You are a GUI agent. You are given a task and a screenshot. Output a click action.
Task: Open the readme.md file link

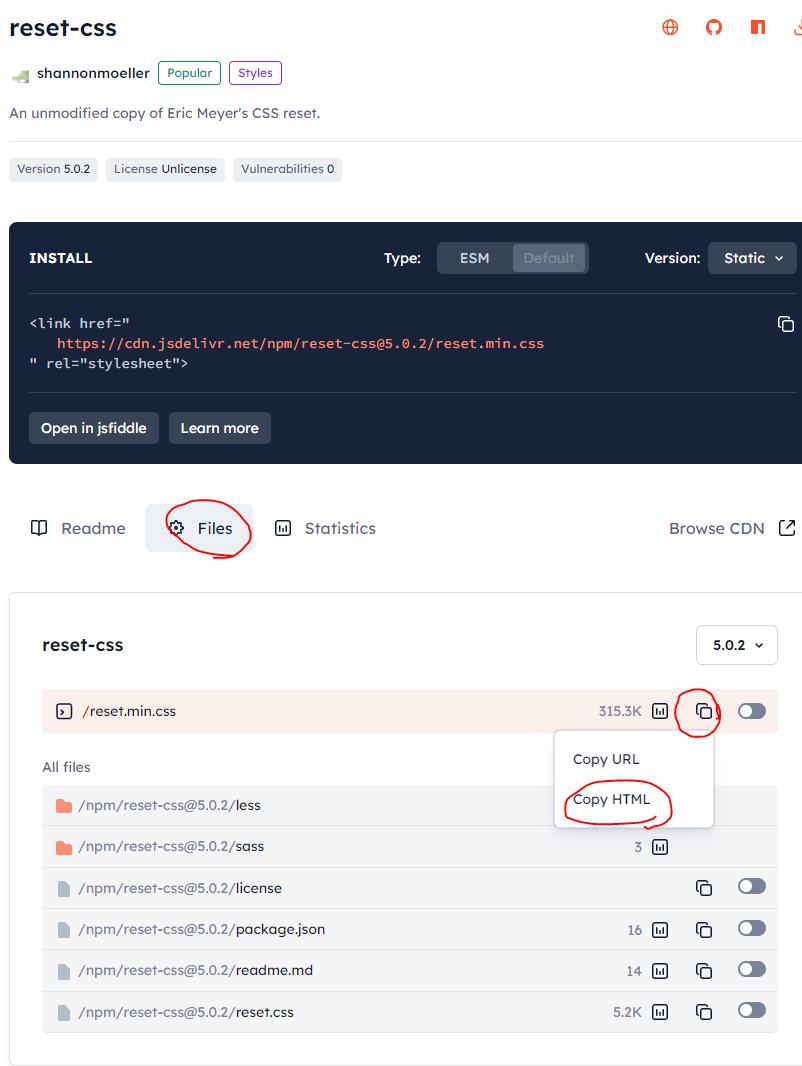coord(196,971)
